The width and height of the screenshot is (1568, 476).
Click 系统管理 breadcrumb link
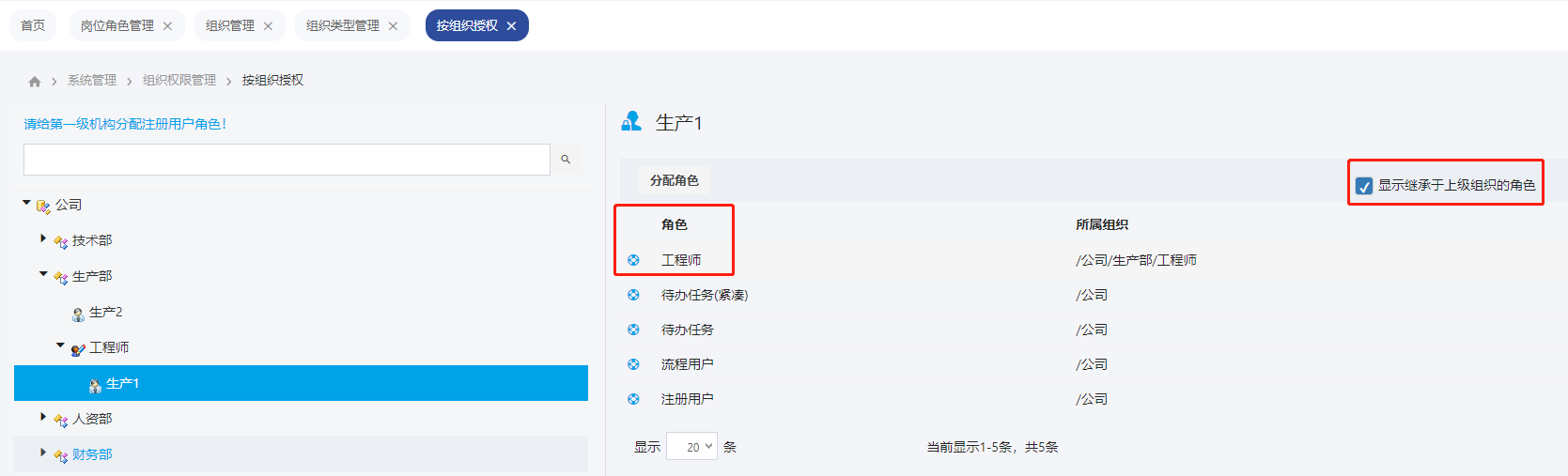[x=92, y=81]
